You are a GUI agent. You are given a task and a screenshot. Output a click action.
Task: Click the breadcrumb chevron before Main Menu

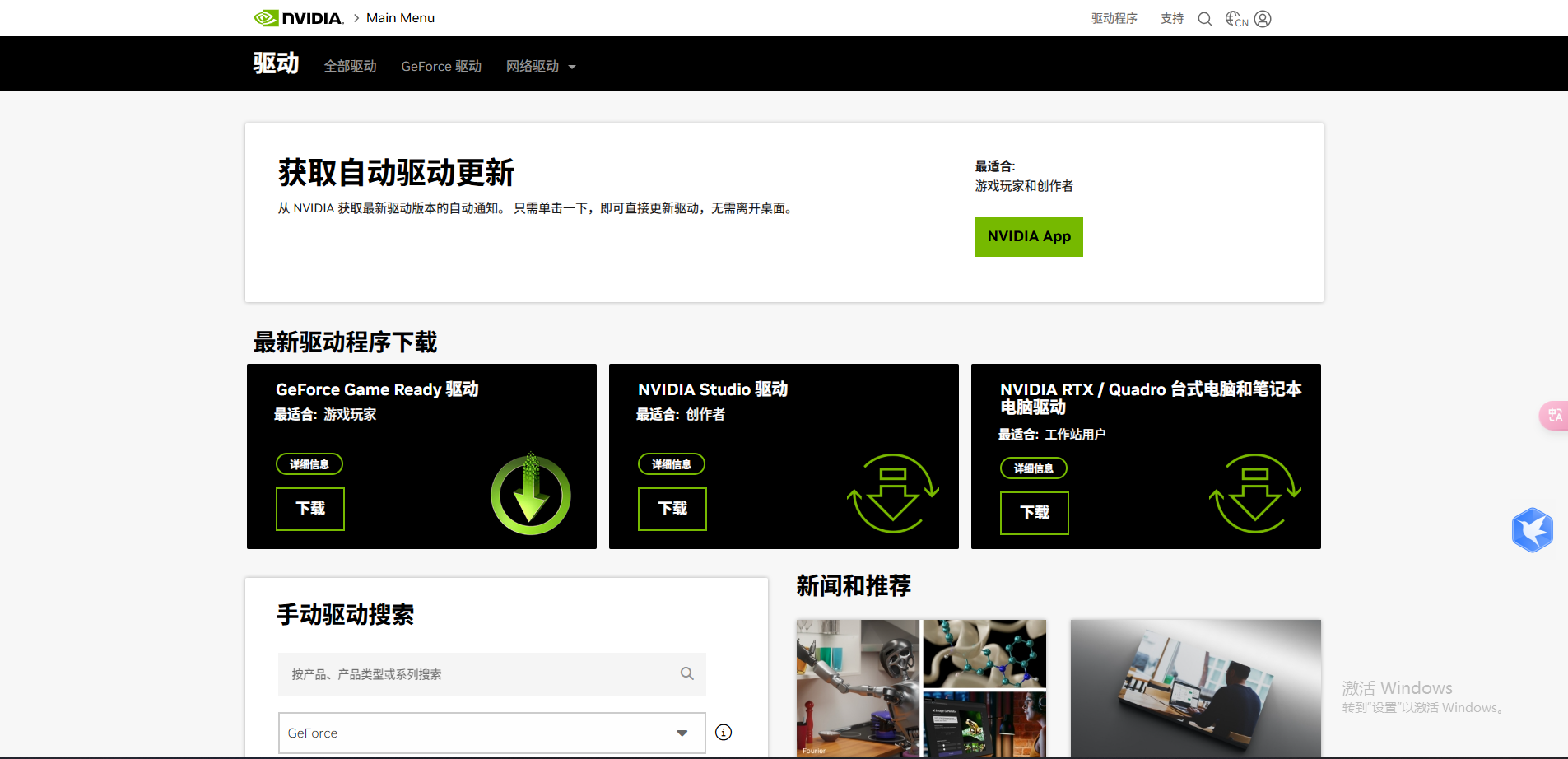356,18
